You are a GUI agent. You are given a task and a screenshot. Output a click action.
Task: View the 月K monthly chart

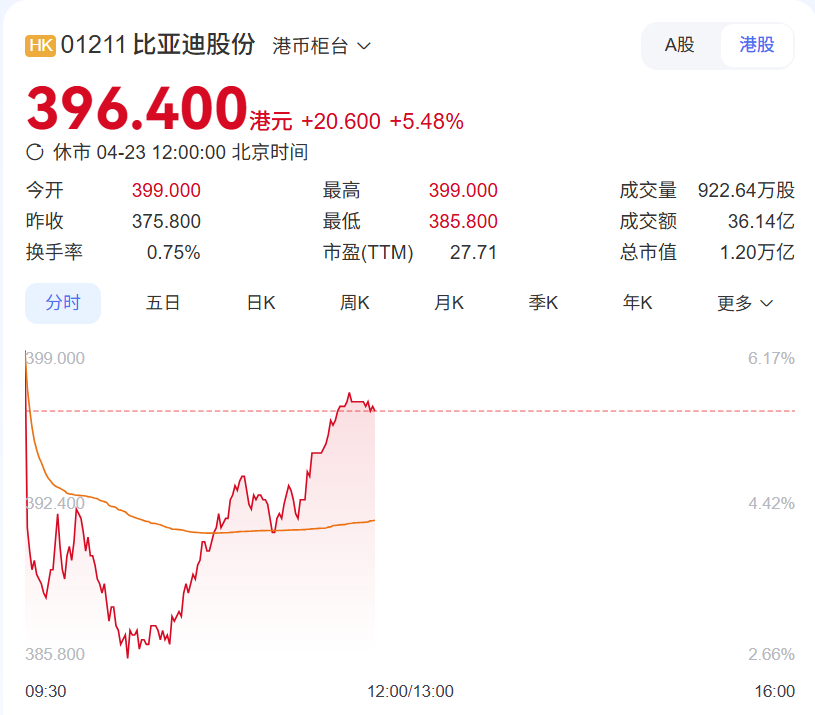(449, 303)
